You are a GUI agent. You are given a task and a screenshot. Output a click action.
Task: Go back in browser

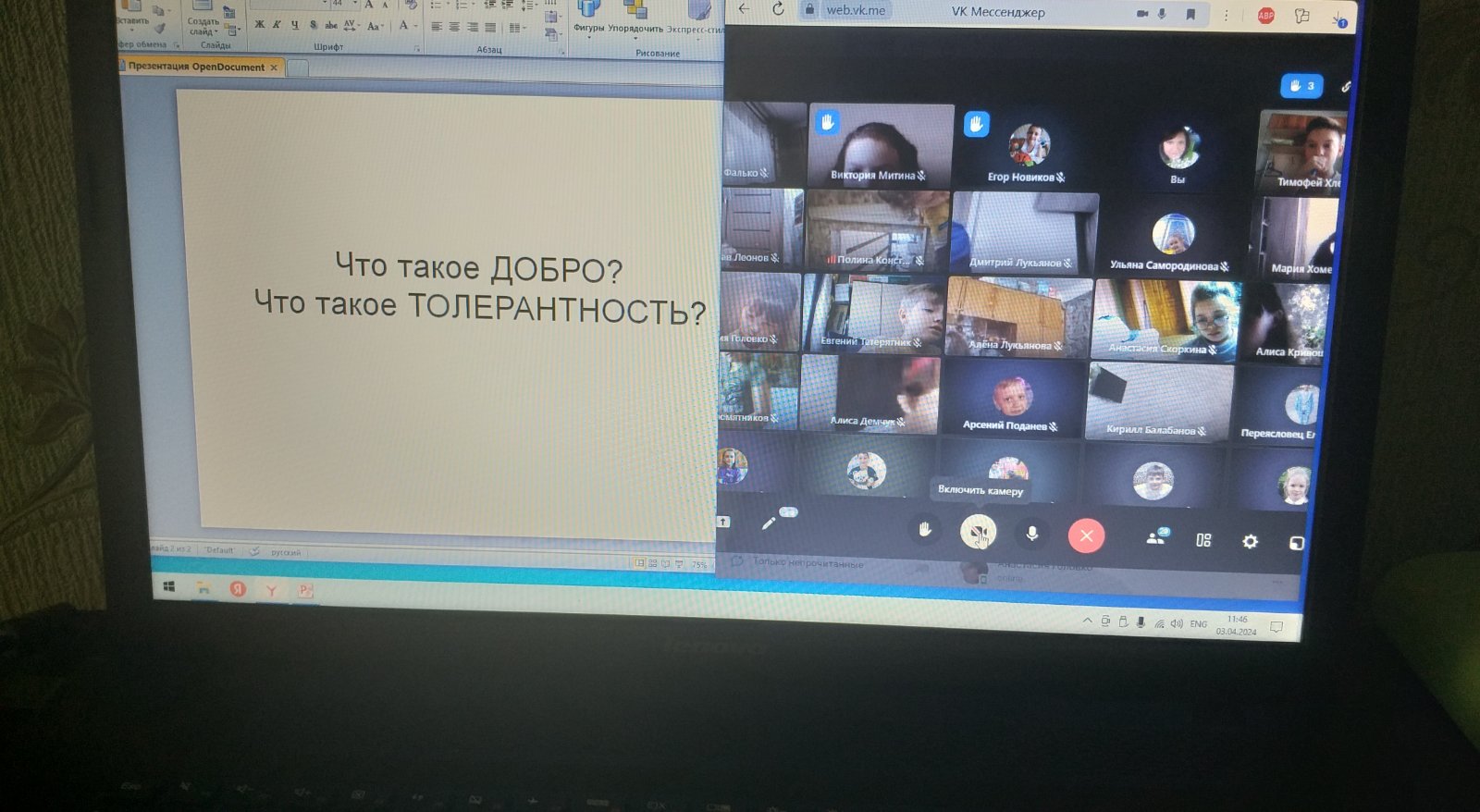745,8
